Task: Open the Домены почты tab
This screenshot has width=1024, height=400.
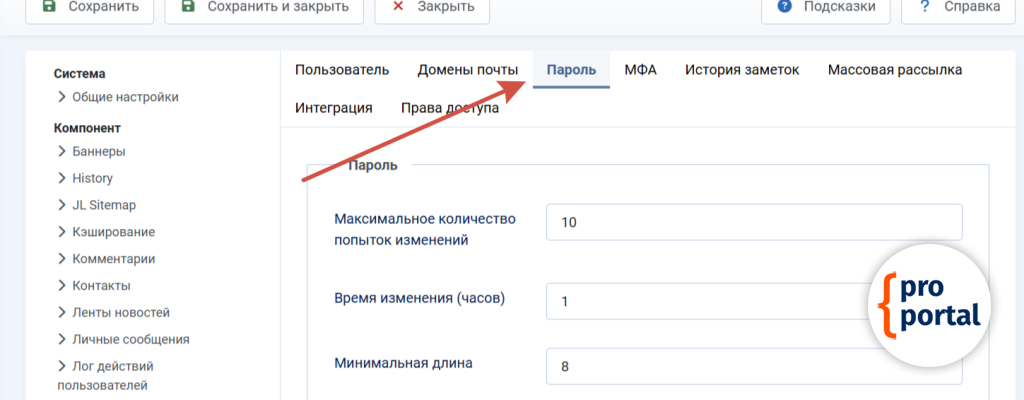Action: (x=467, y=70)
